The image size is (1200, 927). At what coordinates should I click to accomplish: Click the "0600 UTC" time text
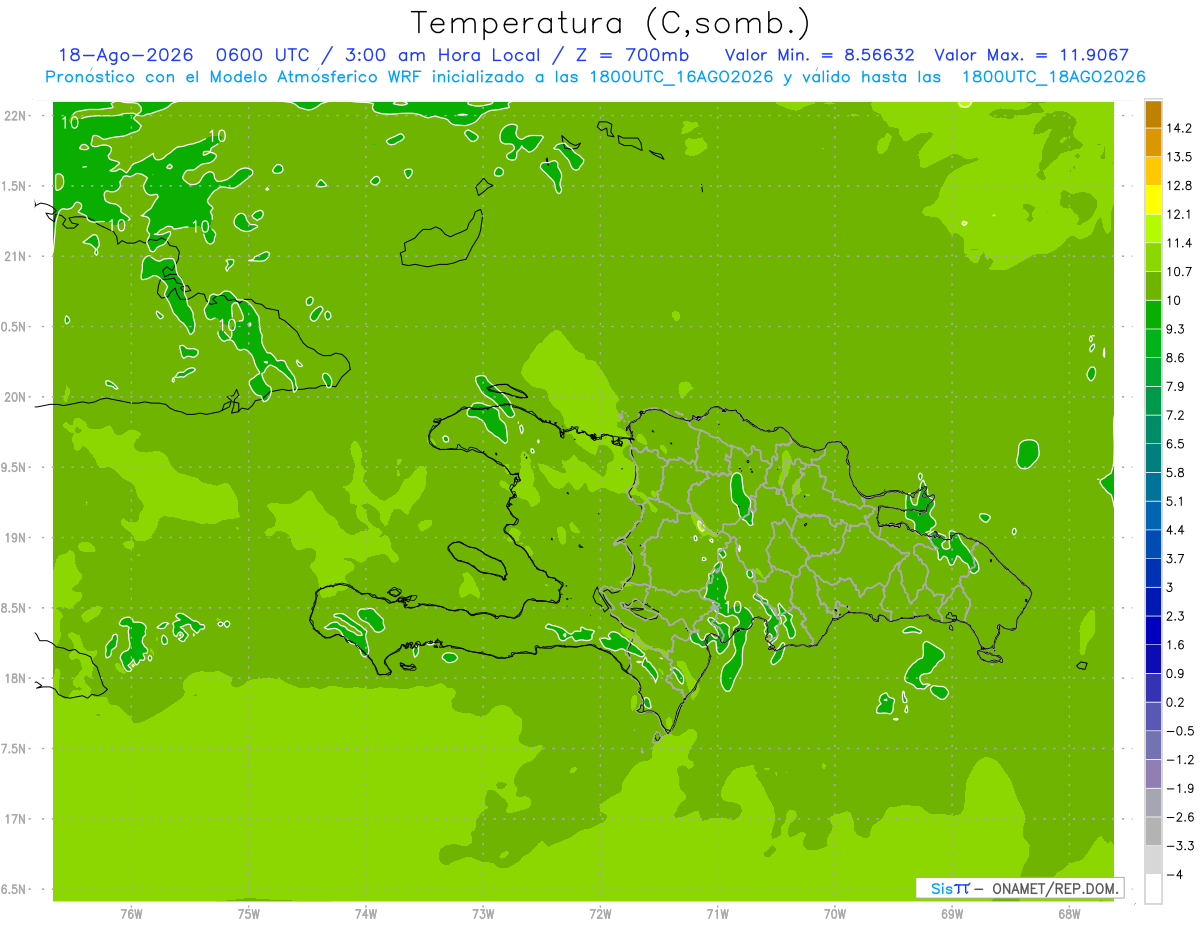(x=264, y=55)
